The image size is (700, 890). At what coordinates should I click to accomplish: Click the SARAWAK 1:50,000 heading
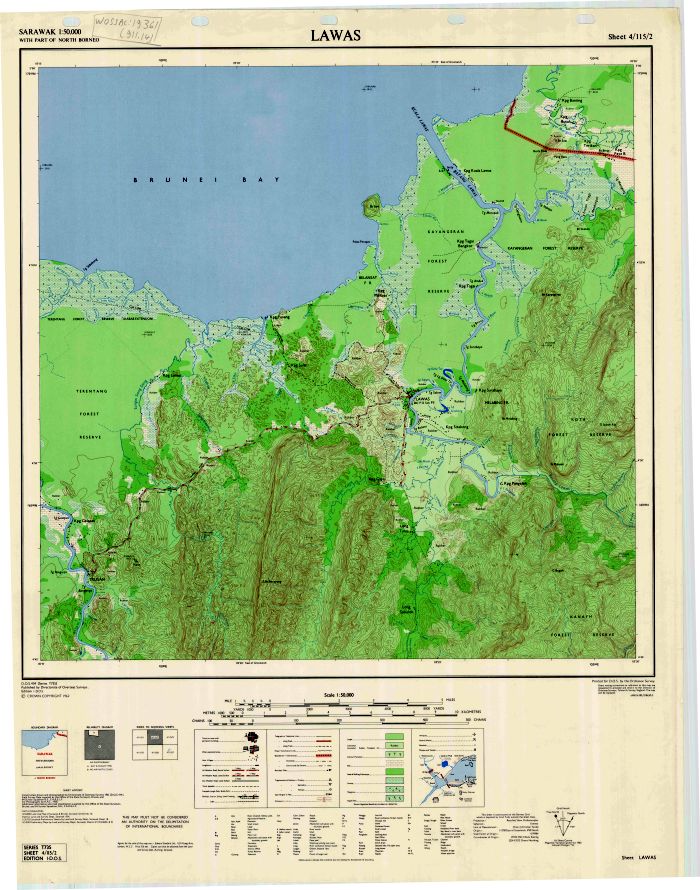pos(50,33)
